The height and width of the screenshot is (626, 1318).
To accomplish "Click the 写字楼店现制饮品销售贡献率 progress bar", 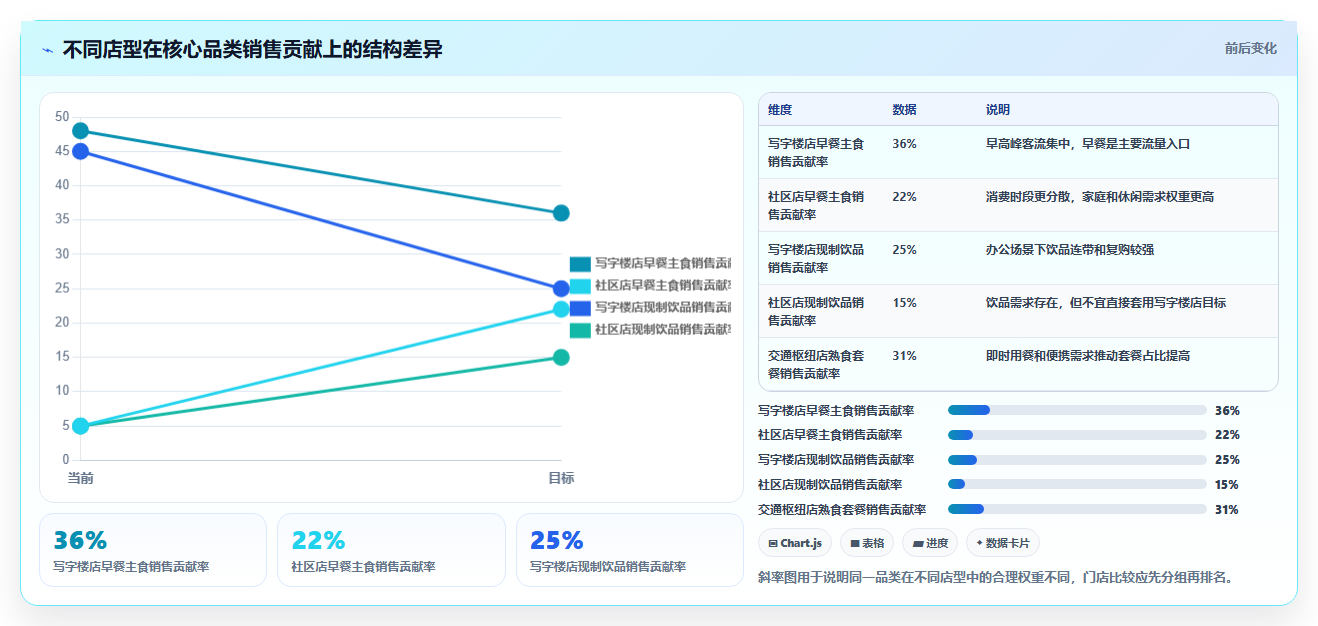I will [x=1077, y=460].
